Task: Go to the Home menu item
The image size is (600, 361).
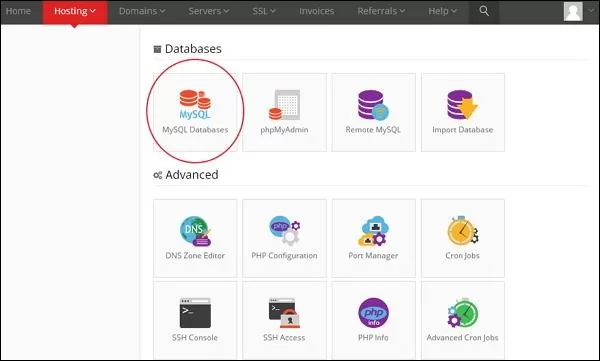Action: pos(18,11)
